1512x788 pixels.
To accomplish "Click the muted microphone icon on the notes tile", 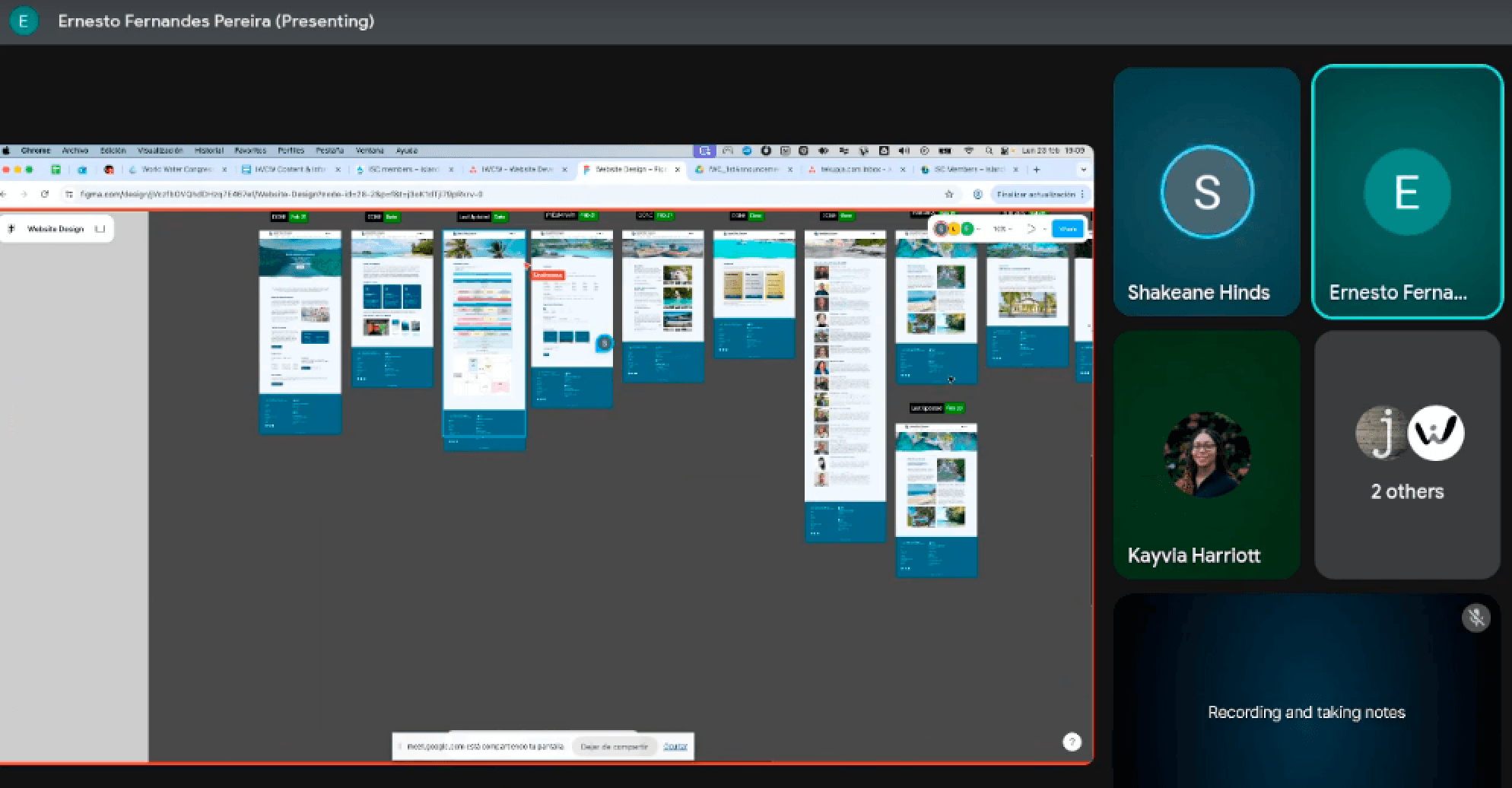I will 1476,618.
